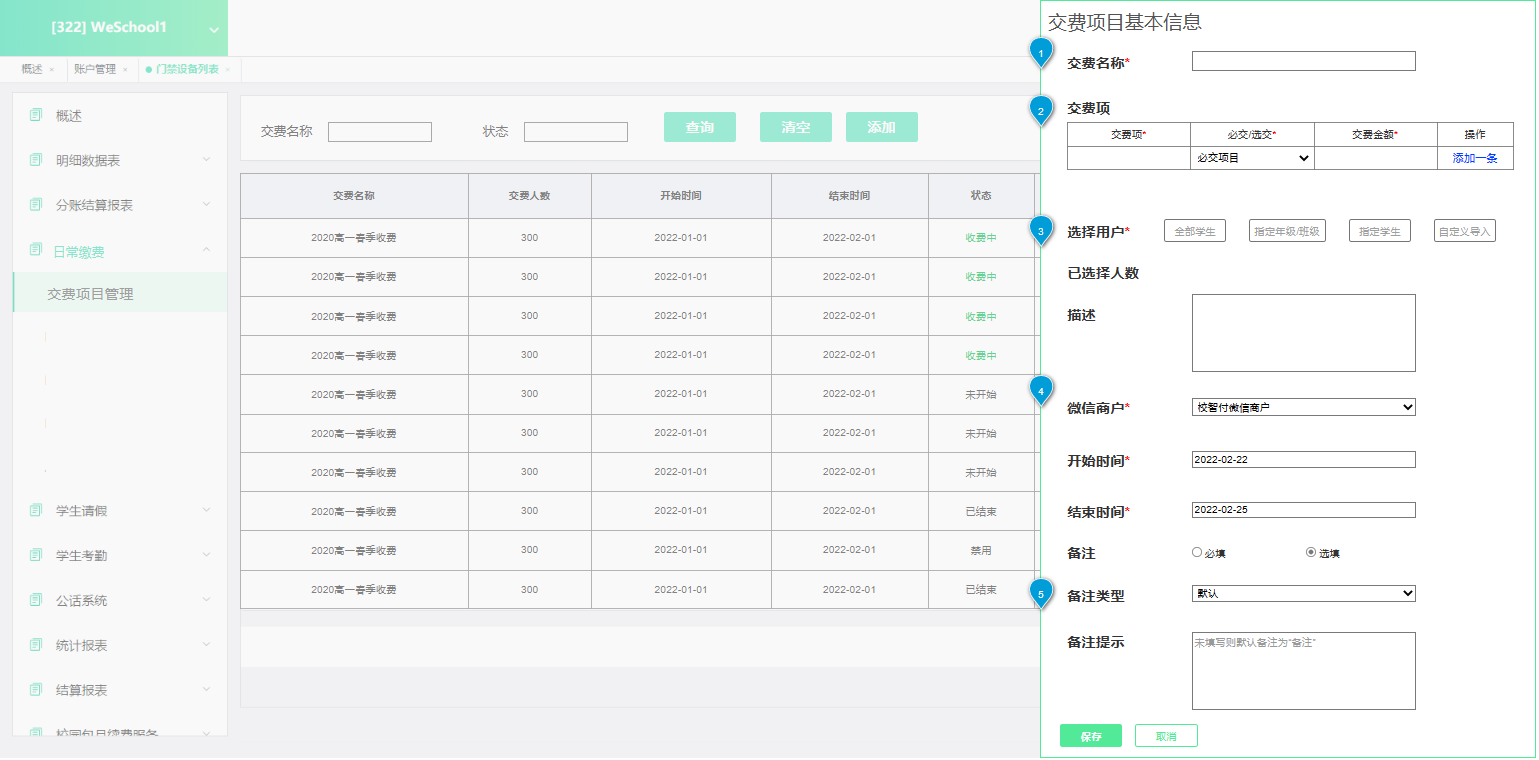Image resolution: width=1539 pixels, height=760 pixels.
Task: Open the [322] WeSchool1 school dropdown
Action: pyautogui.click(x=213, y=30)
